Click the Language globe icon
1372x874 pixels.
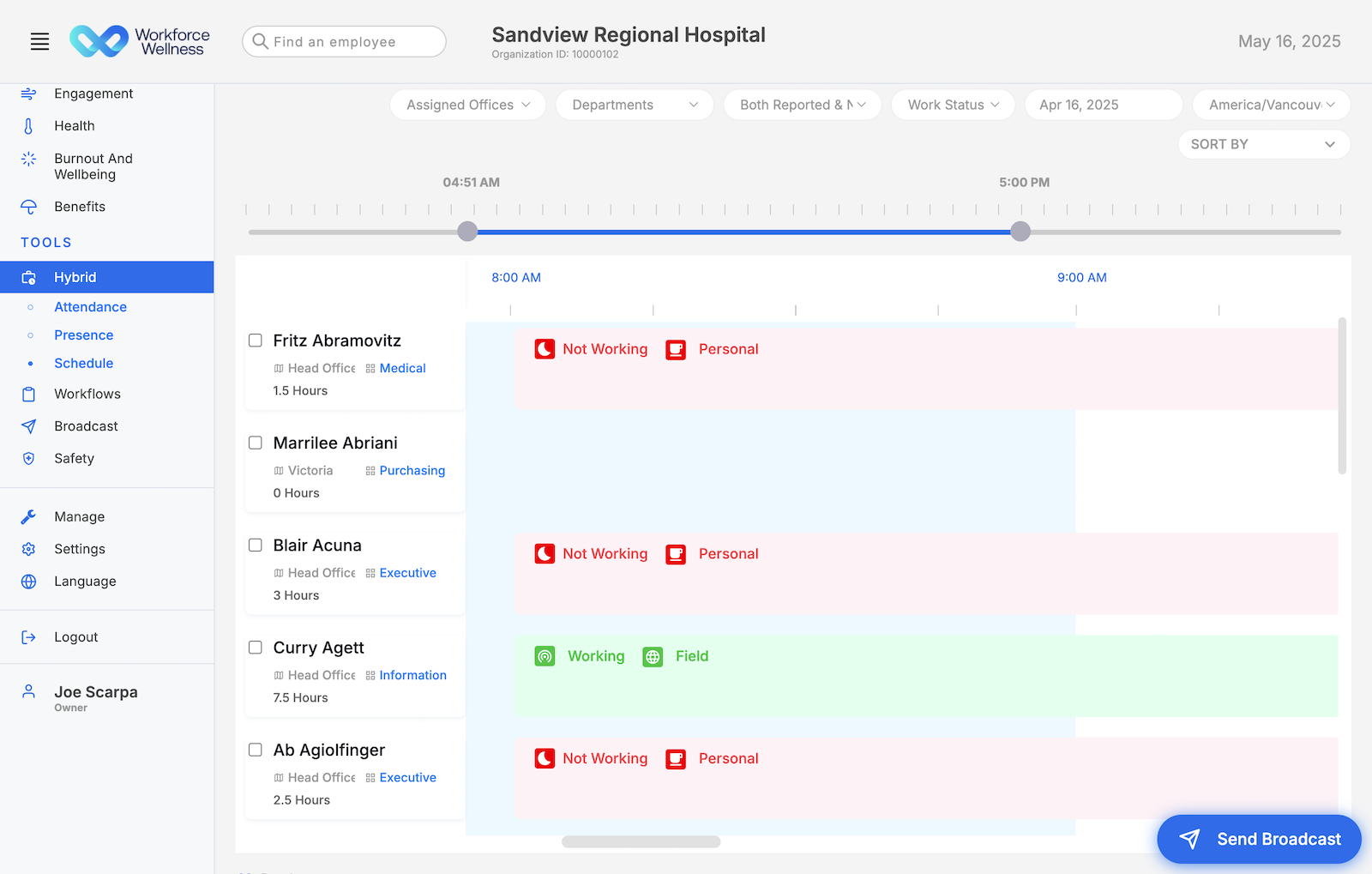(28, 581)
